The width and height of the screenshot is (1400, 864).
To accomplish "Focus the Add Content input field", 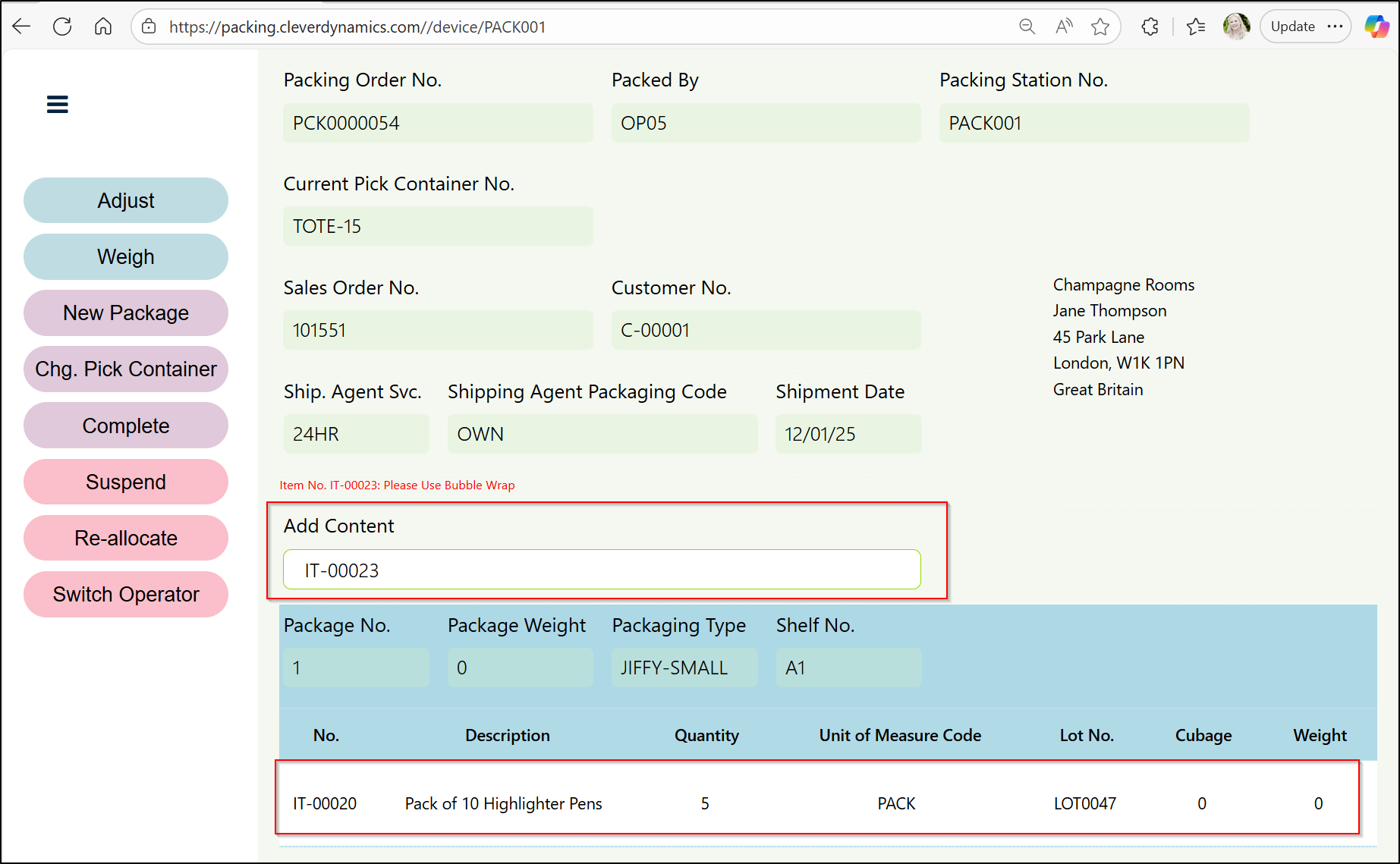I will tap(602, 570).
